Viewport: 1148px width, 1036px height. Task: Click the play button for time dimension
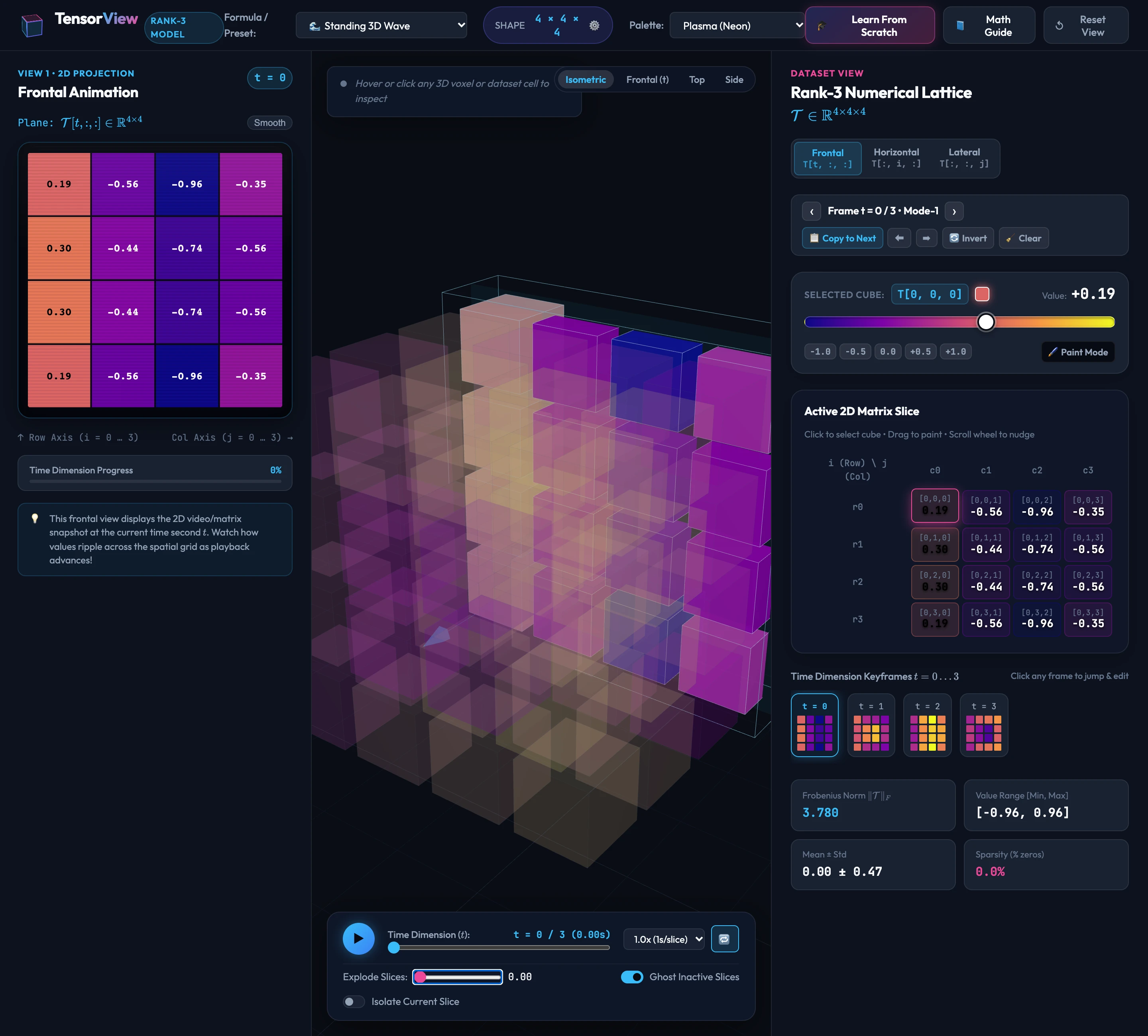[358, 939]
